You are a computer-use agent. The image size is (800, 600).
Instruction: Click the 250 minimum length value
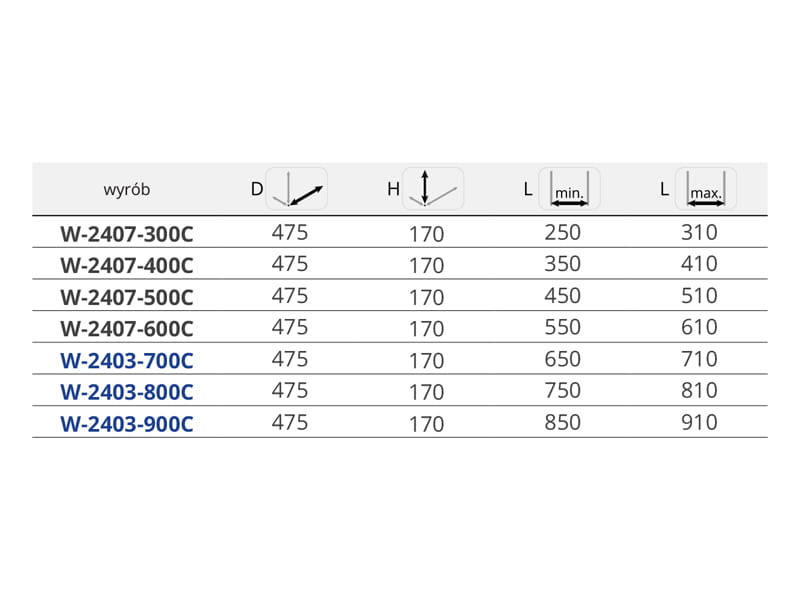[563, 233]
